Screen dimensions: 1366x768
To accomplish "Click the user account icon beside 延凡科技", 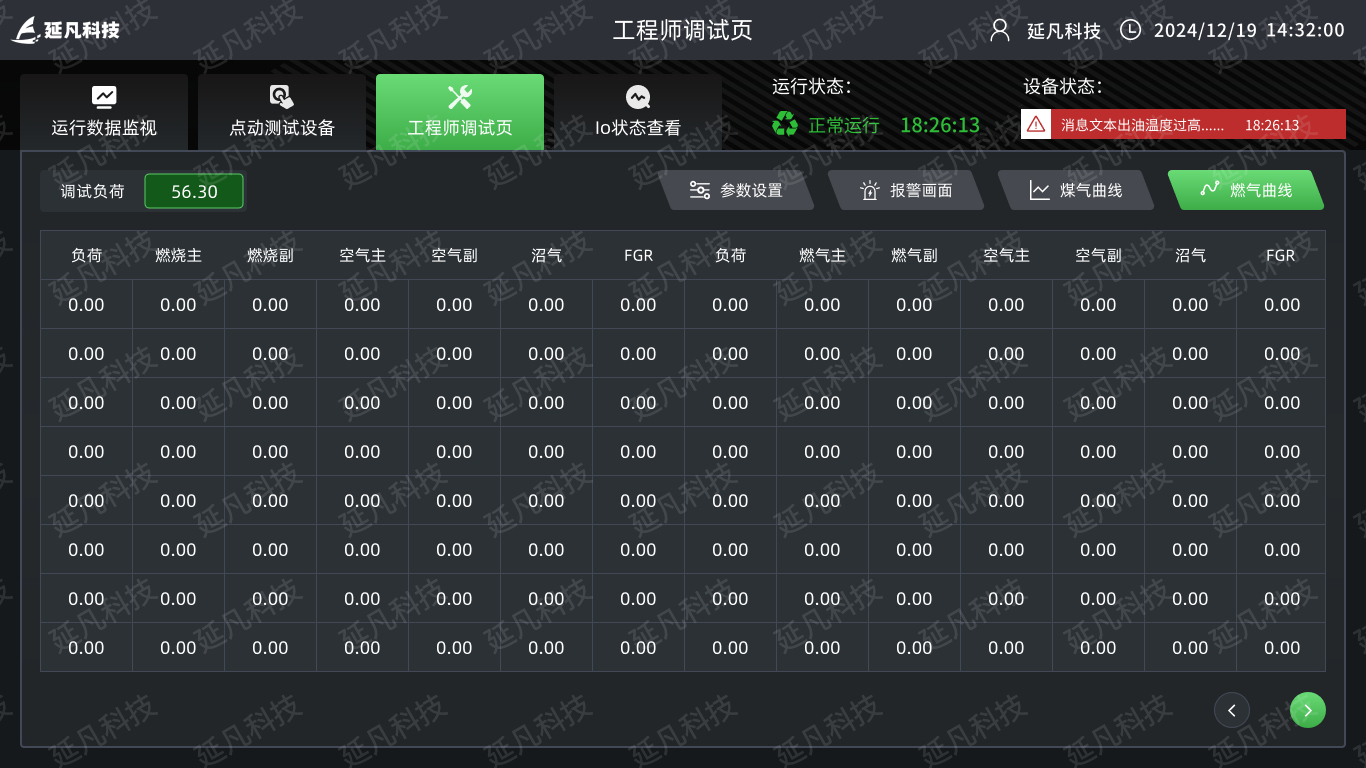I will 997,30.
